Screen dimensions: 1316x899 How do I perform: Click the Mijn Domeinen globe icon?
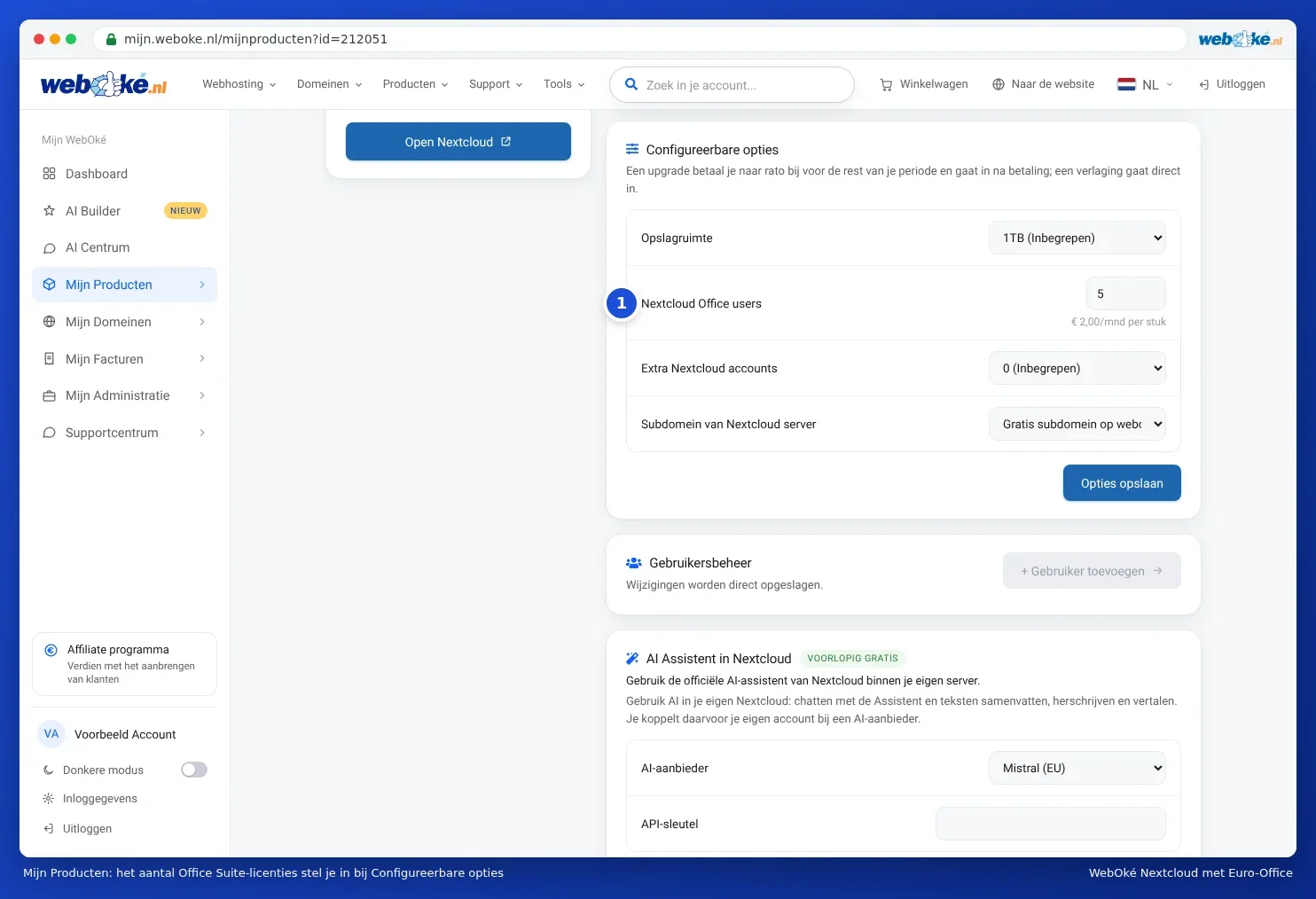pyautogui.click(x=49, y=322)
